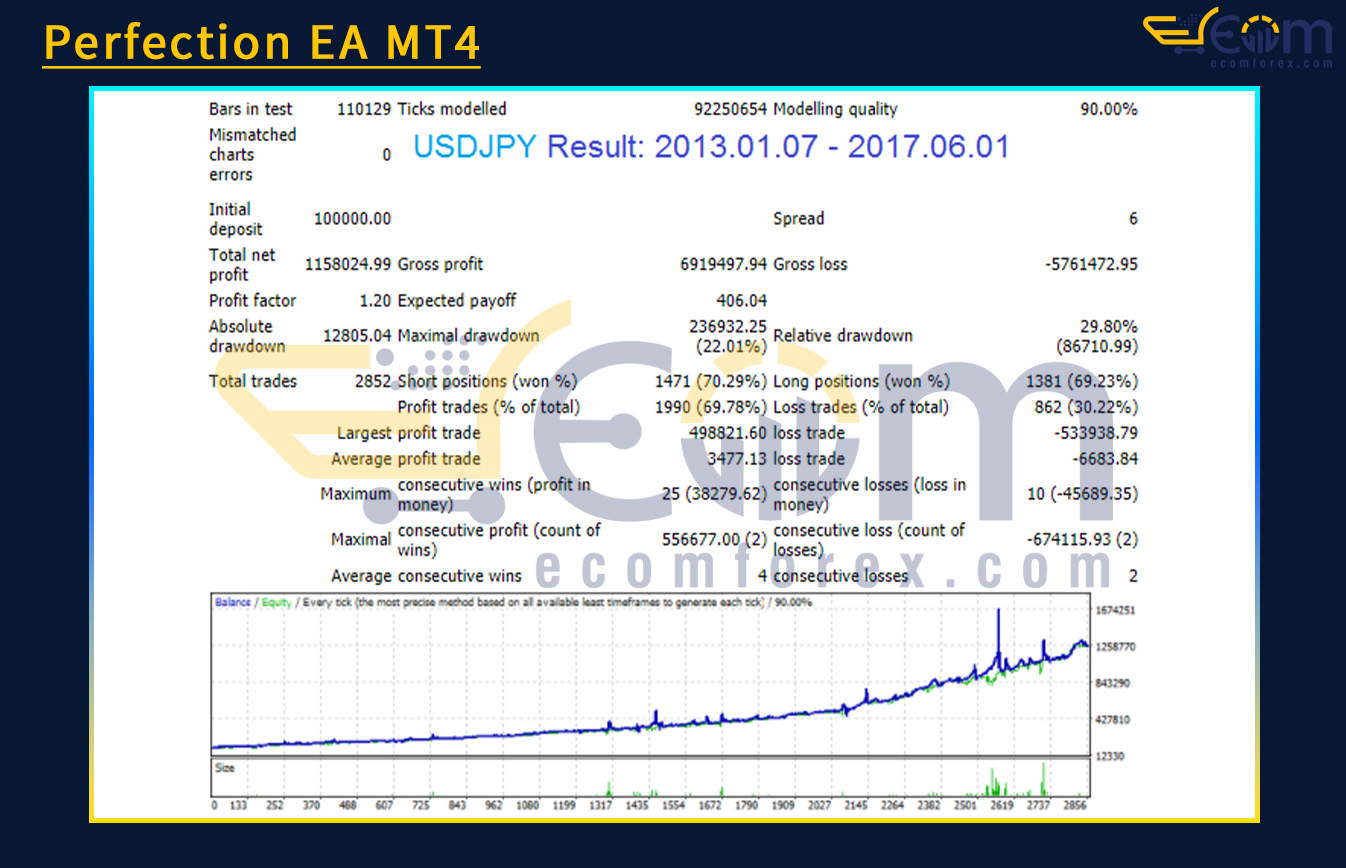This screenshot has width=1346, height=868.
Task: Click the Spread value 6
Action: pos(1133,219)
